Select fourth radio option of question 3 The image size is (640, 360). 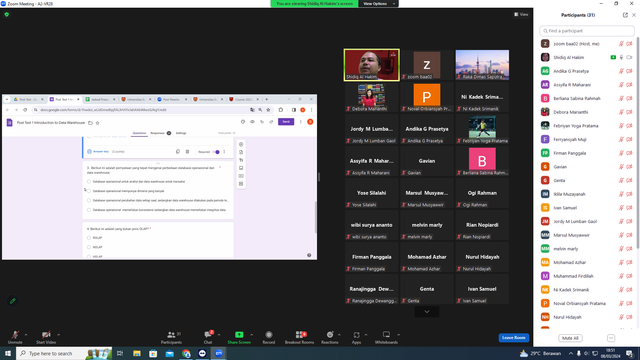[x=89, y=210]
